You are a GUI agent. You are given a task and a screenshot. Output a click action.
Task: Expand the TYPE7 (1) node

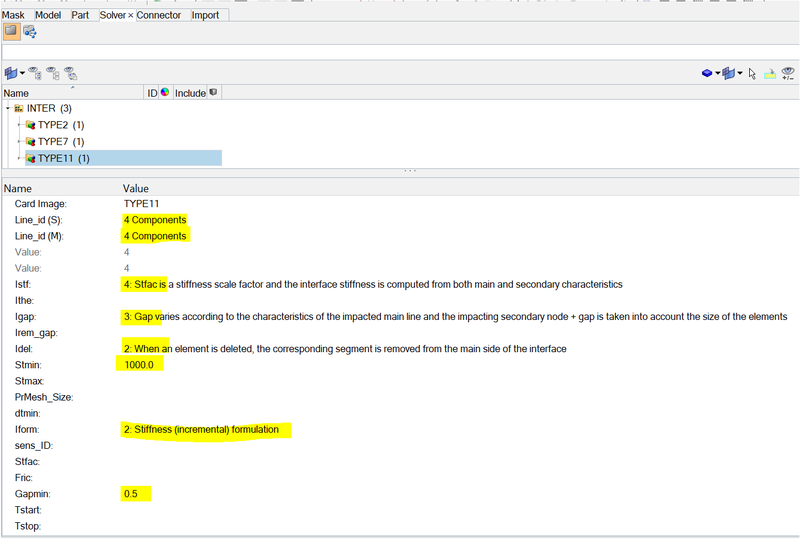coord(19,141)
